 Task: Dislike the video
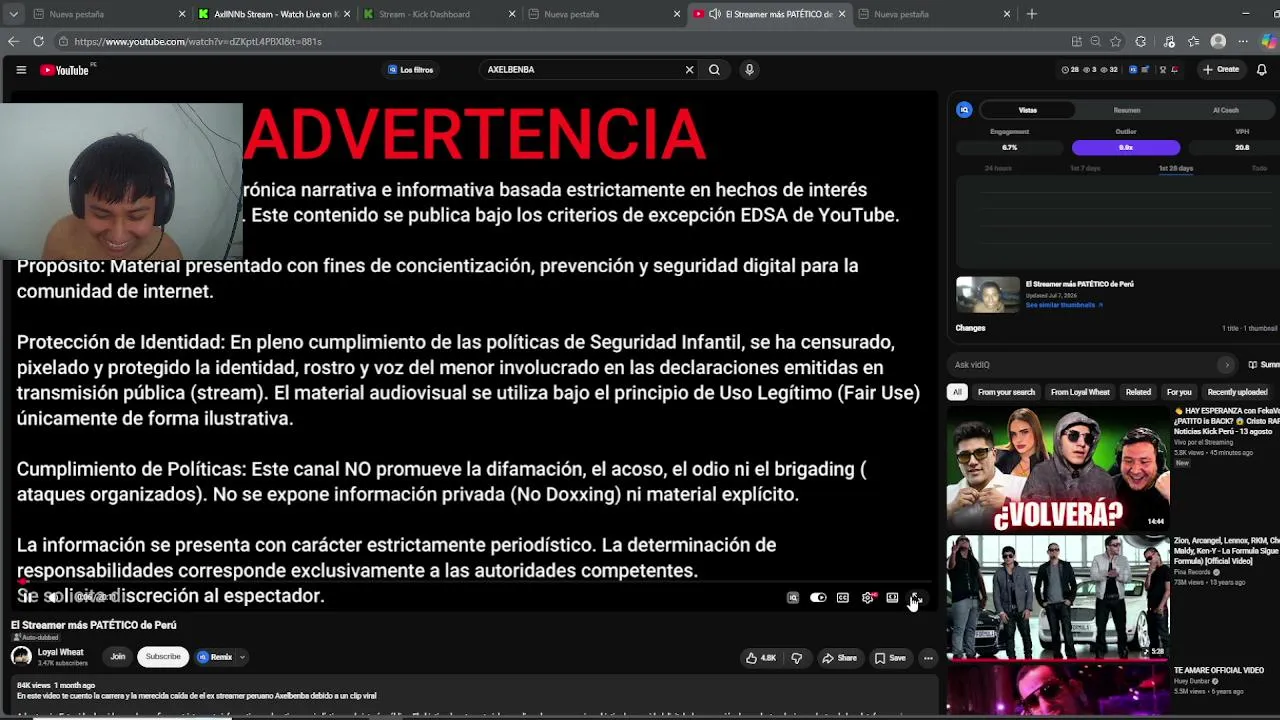[797, 658]
